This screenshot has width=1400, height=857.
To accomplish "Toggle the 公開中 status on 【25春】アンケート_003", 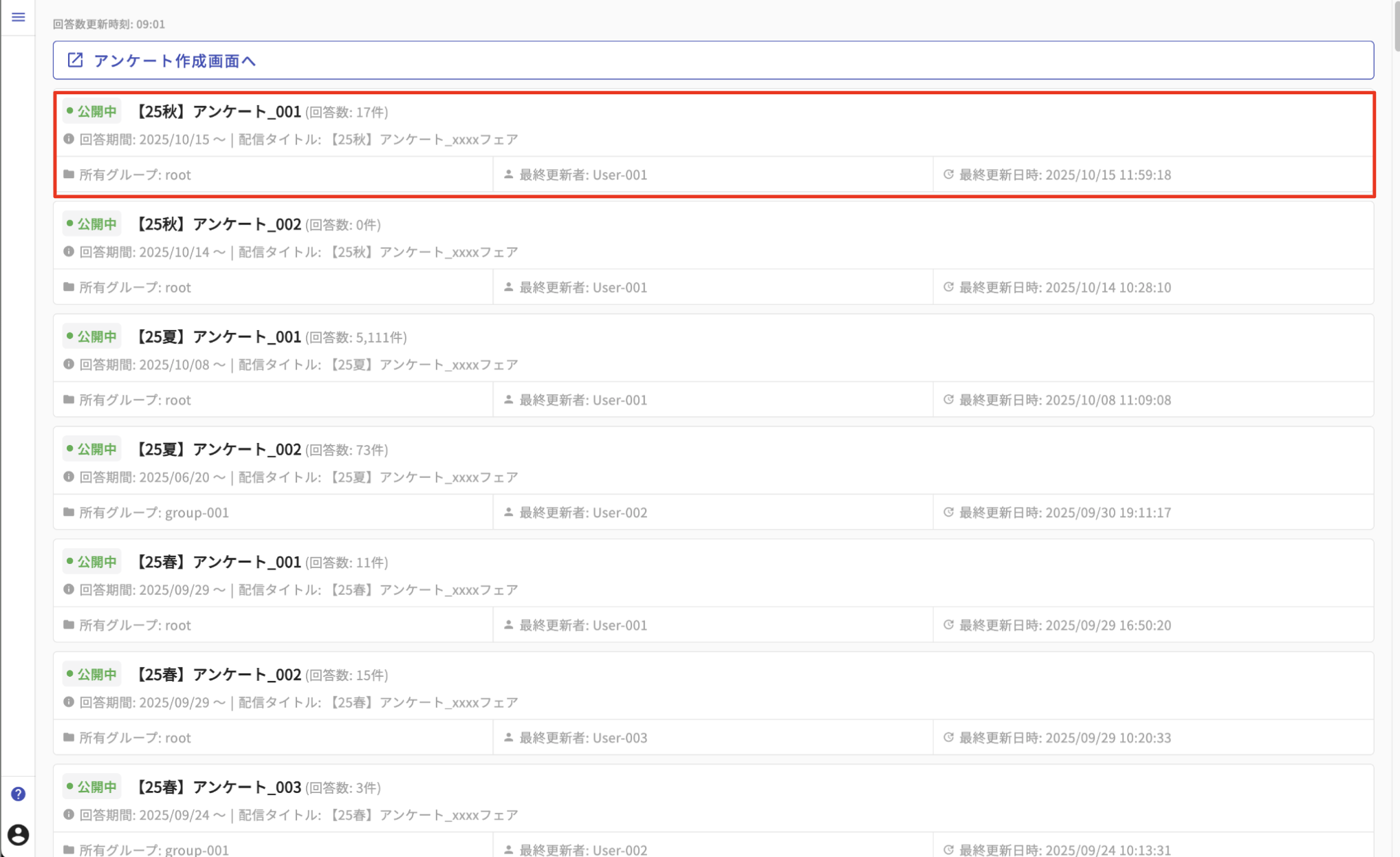I will pos(91,786).
